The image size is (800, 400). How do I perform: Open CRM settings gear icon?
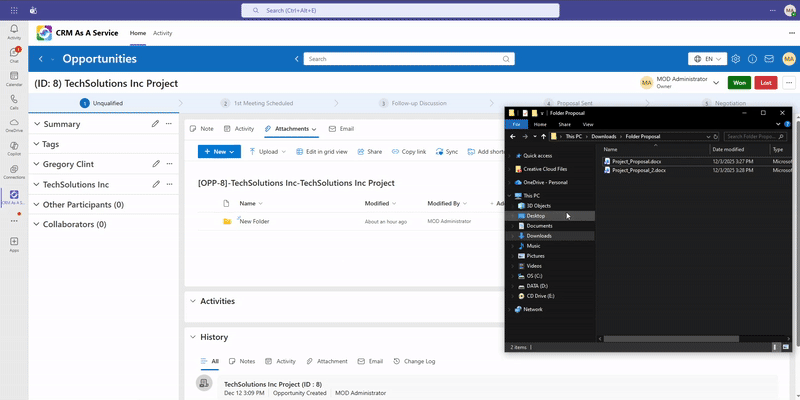735,59
